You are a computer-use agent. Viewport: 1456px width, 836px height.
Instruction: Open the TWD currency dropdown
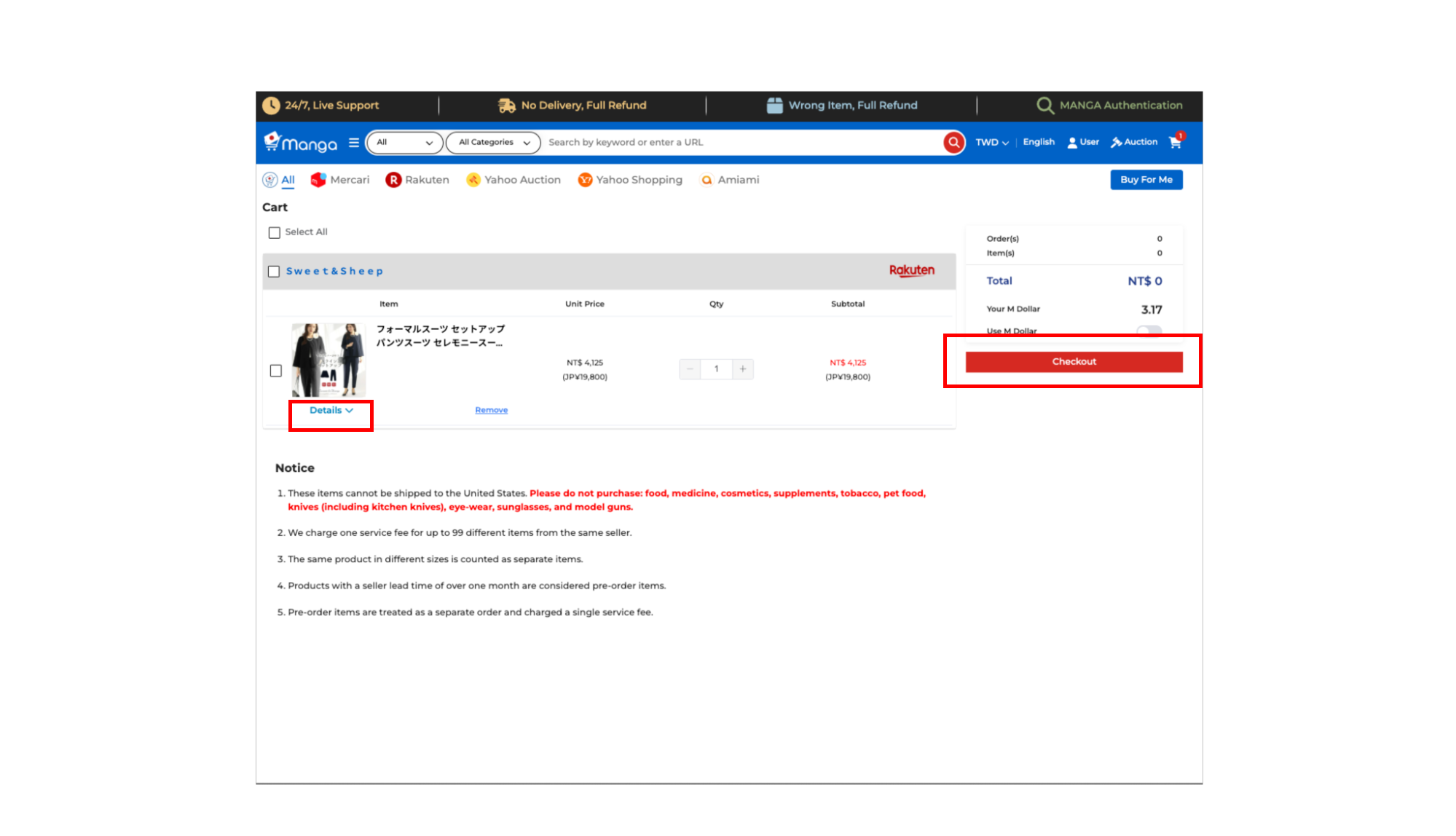tap(991, 143)
